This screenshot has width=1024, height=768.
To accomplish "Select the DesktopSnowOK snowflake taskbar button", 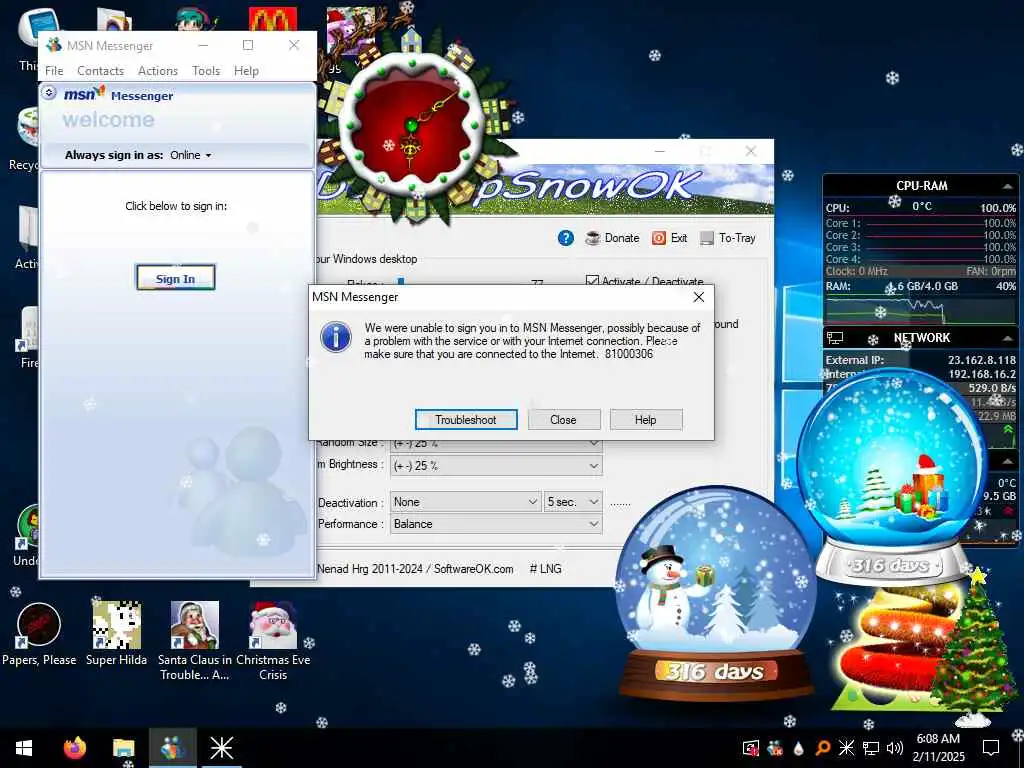I will (x=221, y=748).
